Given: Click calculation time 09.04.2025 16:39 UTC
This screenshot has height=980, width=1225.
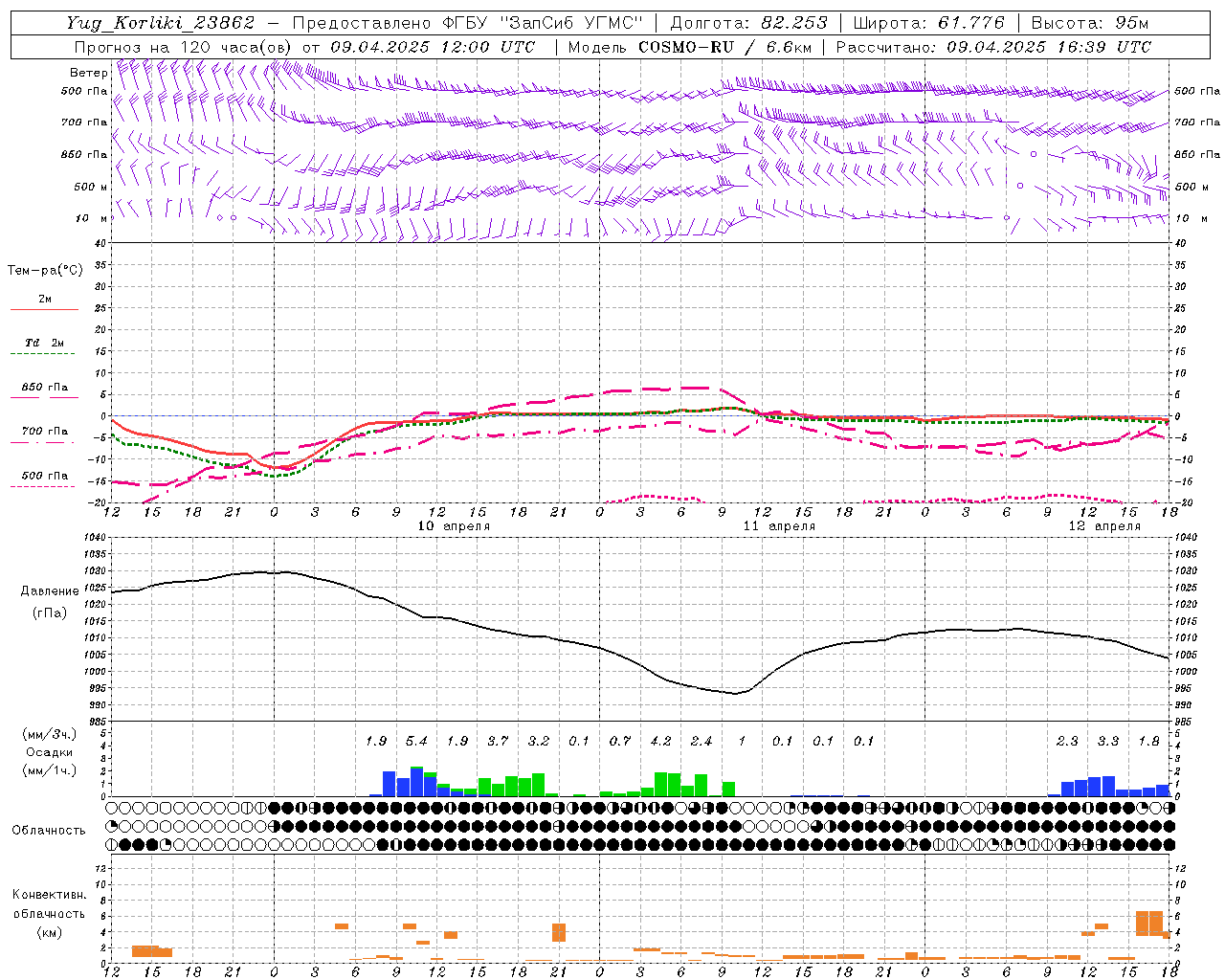Looking at the screenshot, I should (1049, 47).
